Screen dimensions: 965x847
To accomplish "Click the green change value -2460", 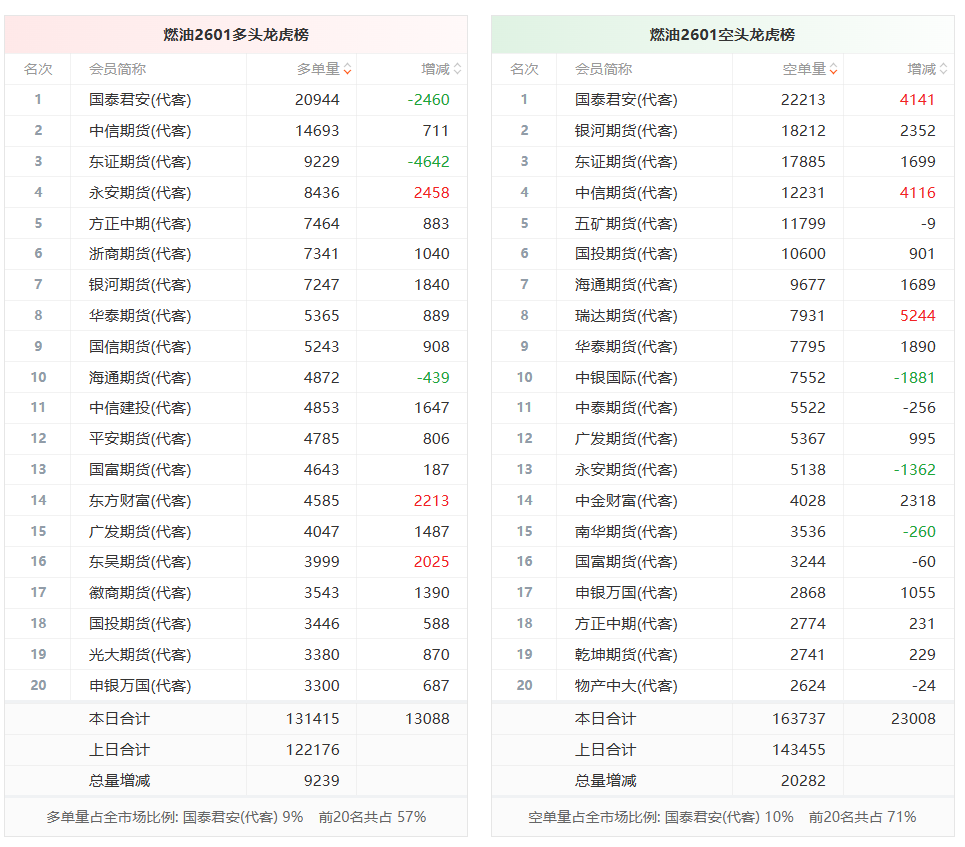I will pyautogui.click(x=428, y=100).
